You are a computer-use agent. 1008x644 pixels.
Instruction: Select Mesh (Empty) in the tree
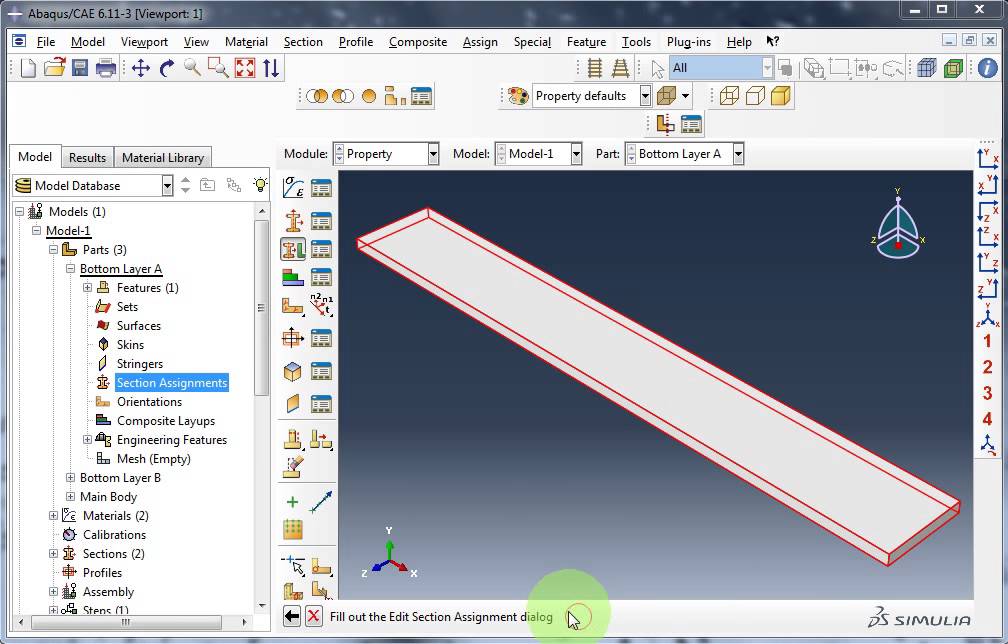coord(154,459)
